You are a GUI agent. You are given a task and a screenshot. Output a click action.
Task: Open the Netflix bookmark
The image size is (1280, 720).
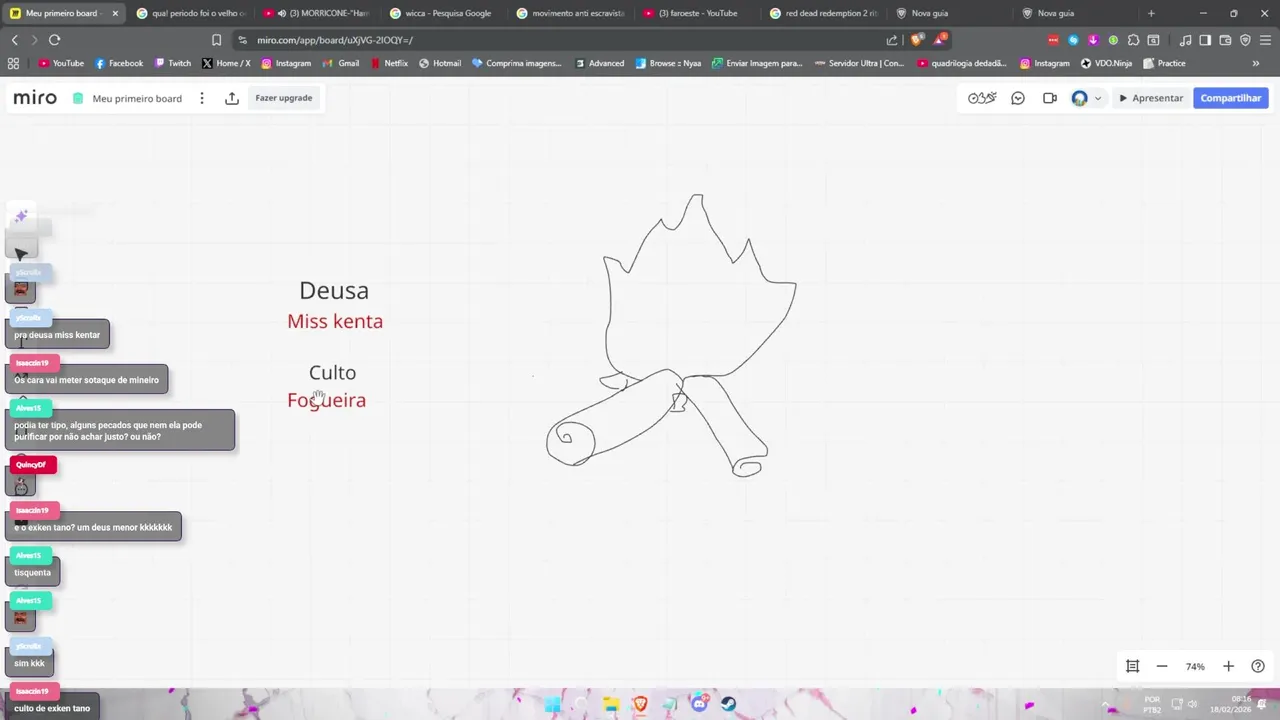pos(389,63)
